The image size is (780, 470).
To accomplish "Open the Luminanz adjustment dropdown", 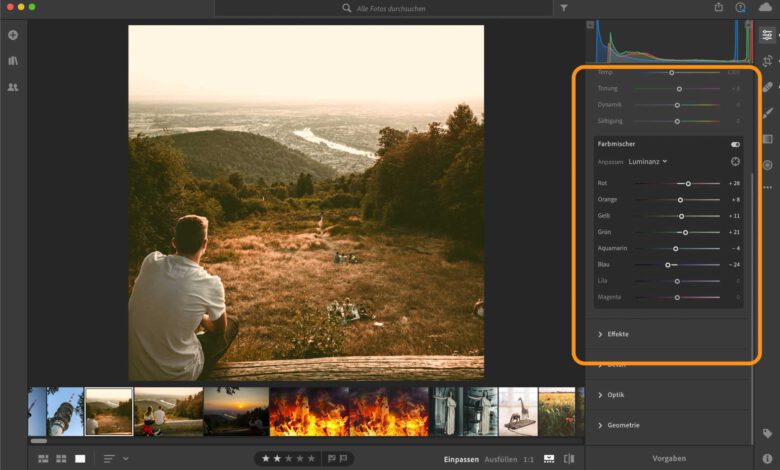I will coord(648,161).
